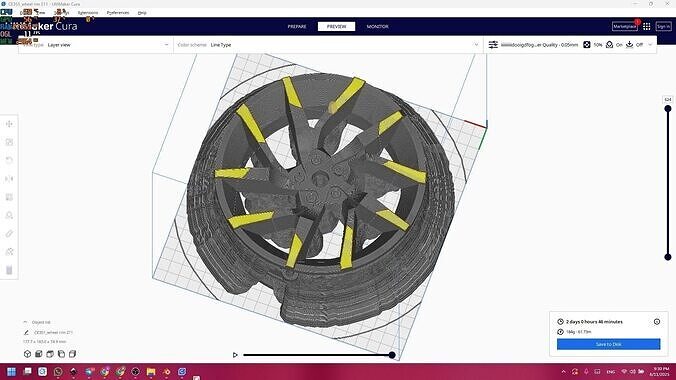Expand the print settings panel chevron

[x=650, y=44]
